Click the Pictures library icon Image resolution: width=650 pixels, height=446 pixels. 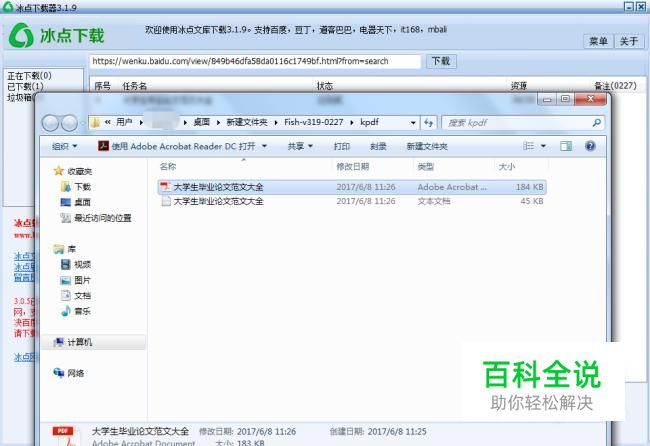click(x=65, y=280)
